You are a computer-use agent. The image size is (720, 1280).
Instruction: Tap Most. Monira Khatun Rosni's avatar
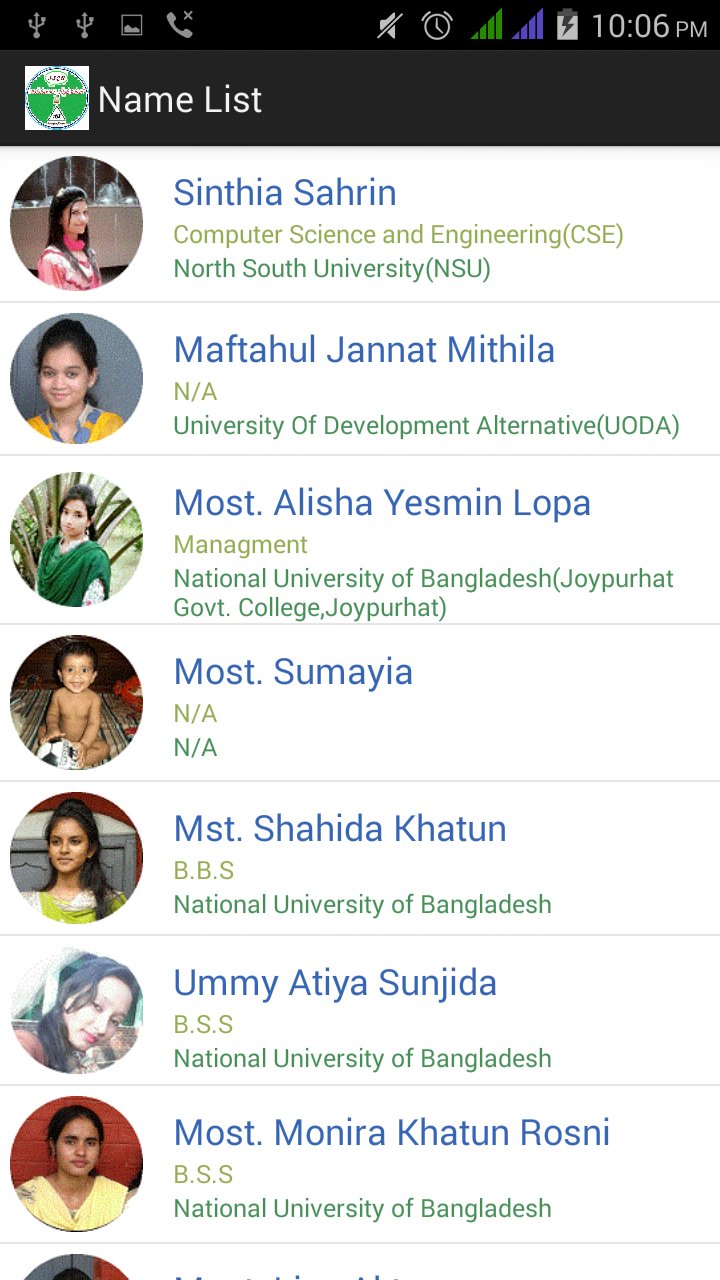pos(76,1164)
